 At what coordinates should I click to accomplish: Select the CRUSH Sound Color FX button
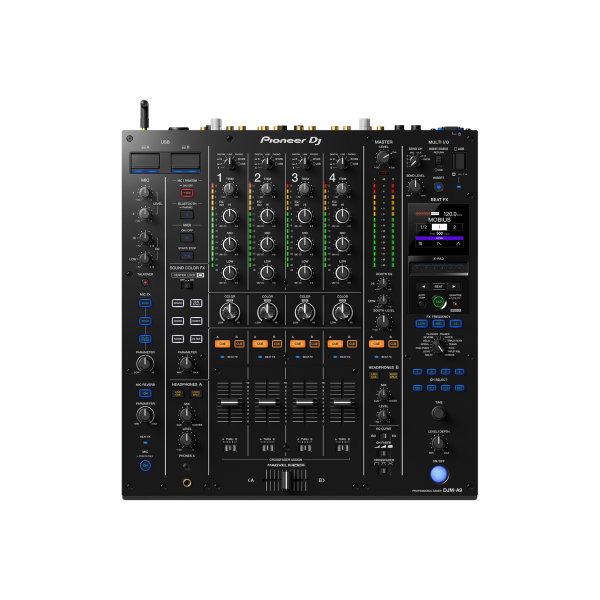[178, 321]
